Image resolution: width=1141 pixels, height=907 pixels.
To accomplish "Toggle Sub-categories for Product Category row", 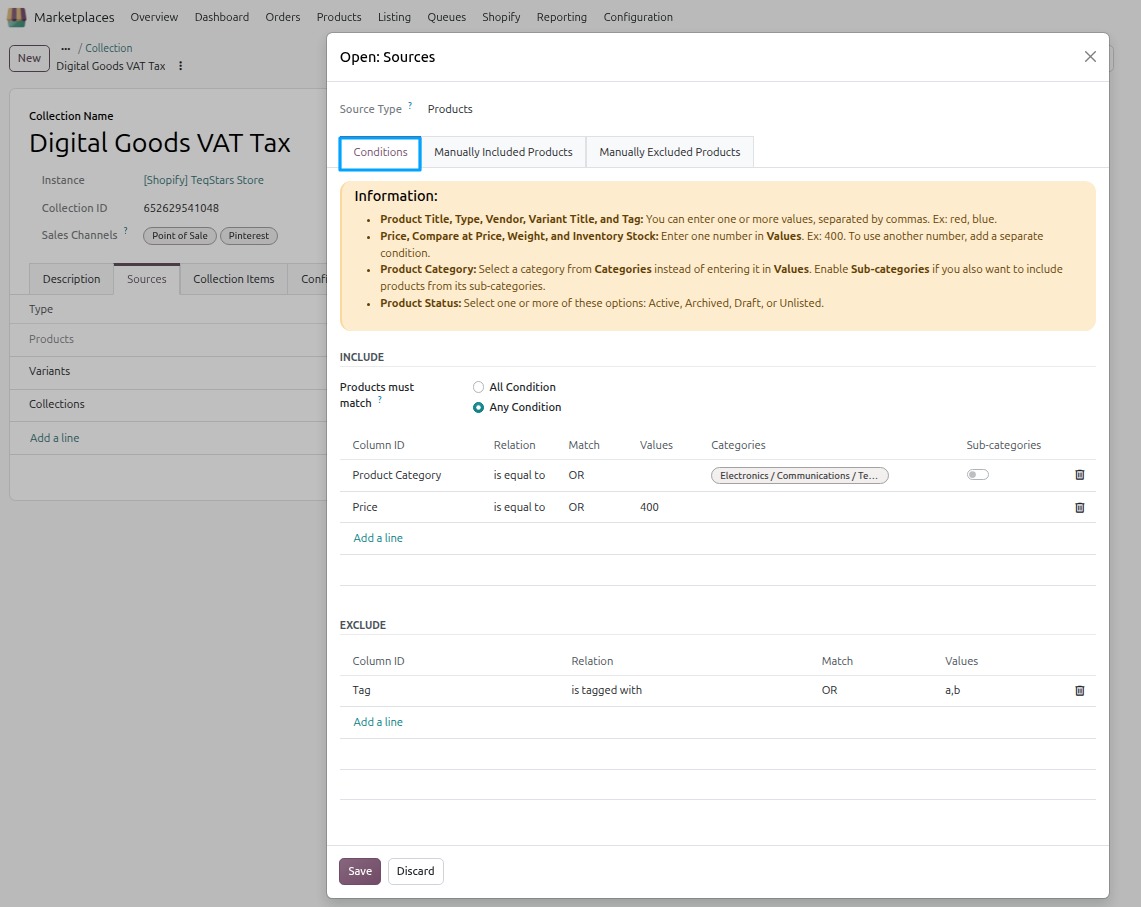I will point(977,475).
